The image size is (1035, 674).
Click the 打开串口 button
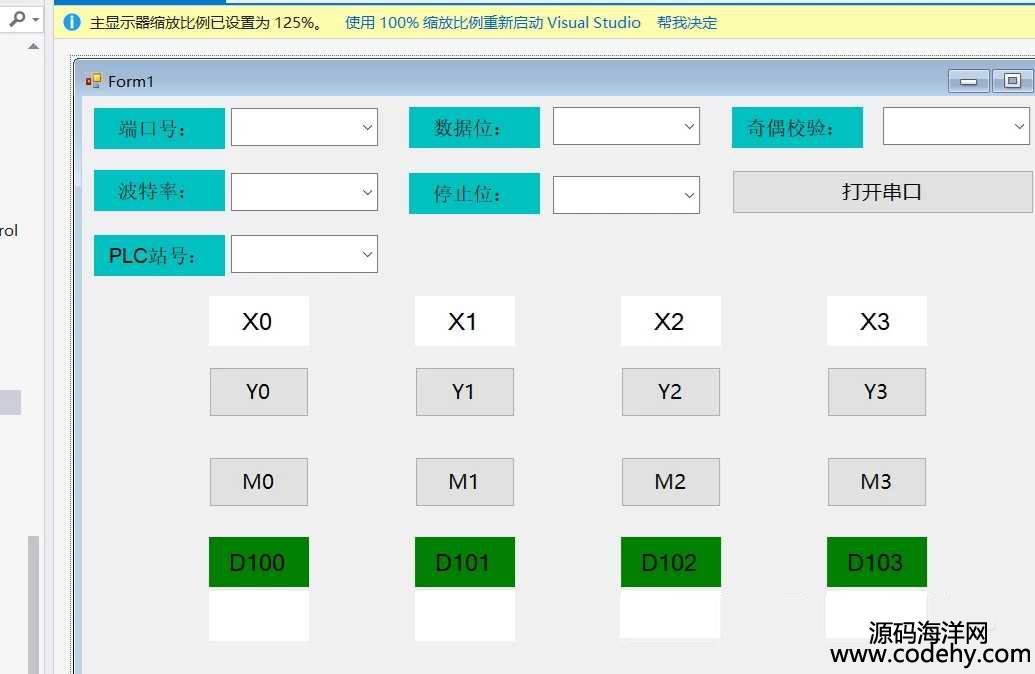click(x=882, y=192)
